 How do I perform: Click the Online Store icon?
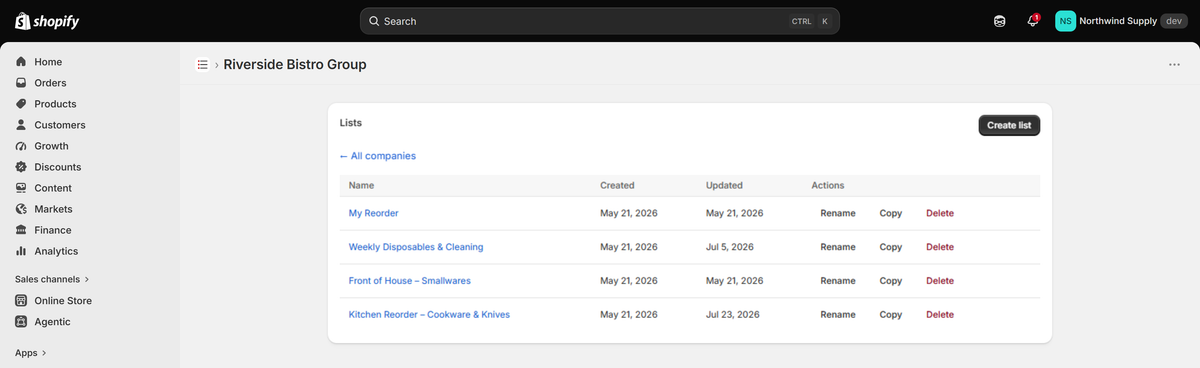tap(21, 301)
